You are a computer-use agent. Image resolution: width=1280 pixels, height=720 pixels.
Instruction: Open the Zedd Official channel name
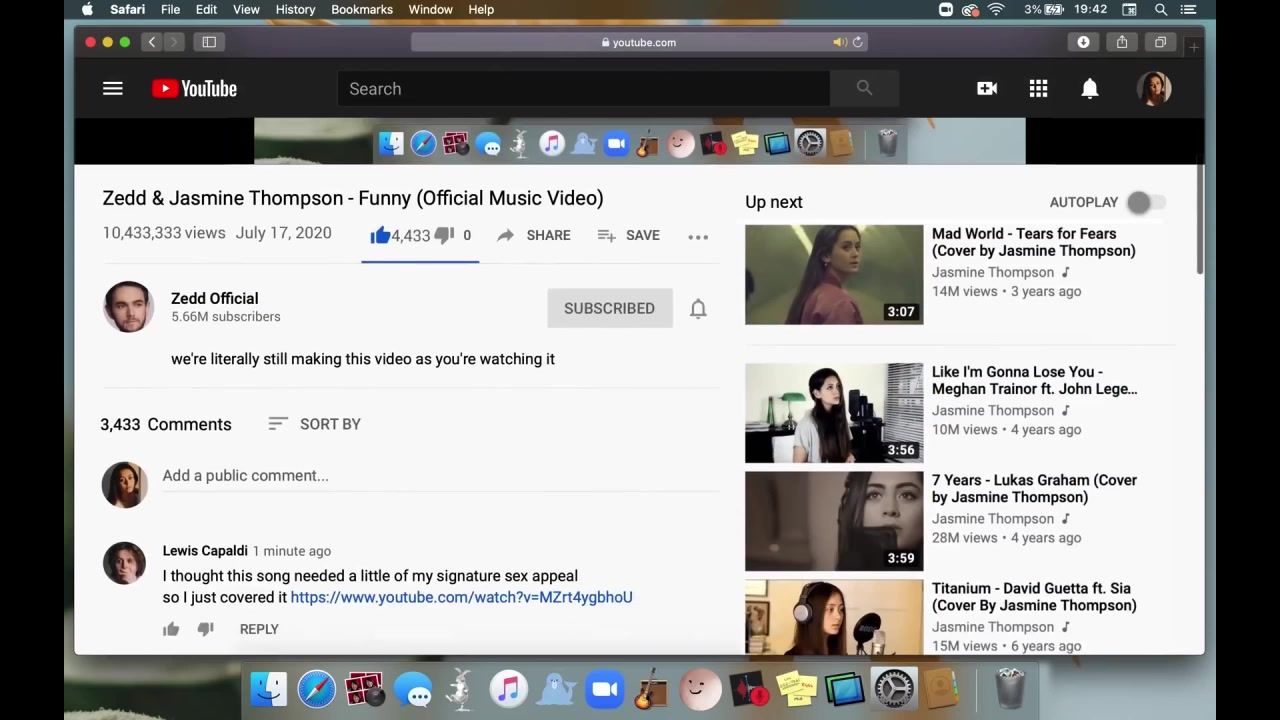tap(214, 298)
